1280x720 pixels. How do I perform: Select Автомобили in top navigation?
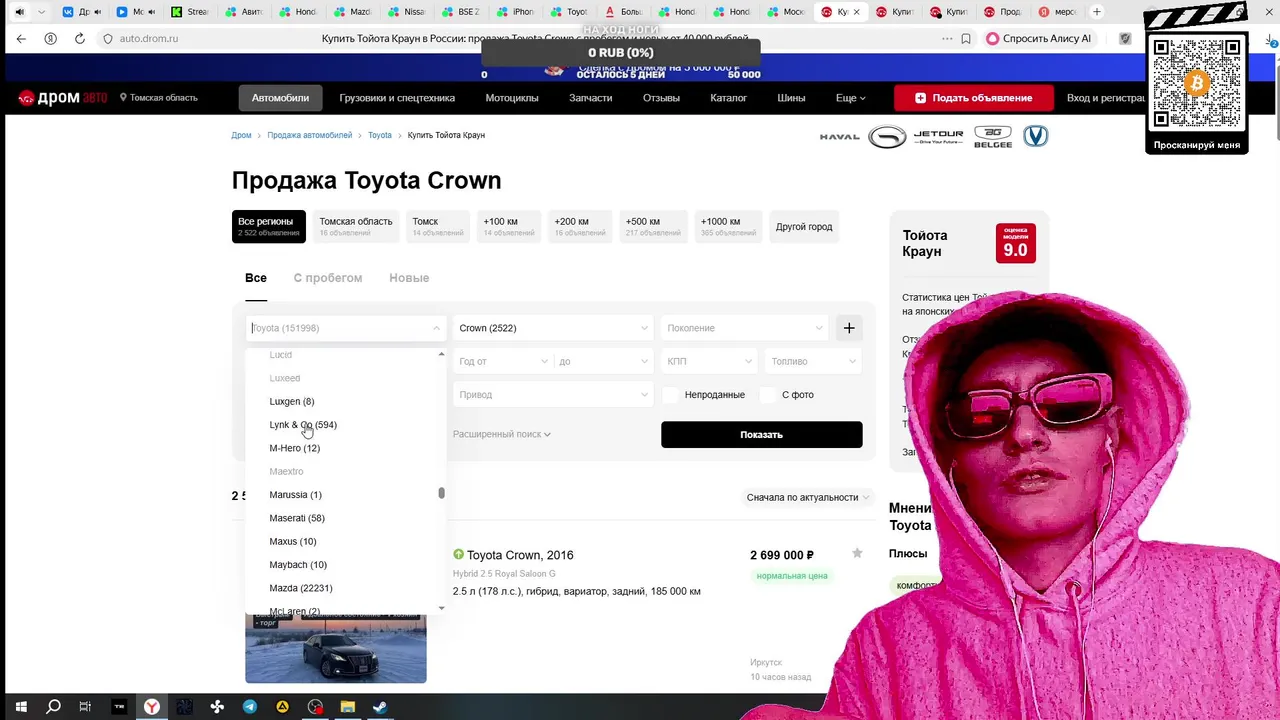(280, 98)
